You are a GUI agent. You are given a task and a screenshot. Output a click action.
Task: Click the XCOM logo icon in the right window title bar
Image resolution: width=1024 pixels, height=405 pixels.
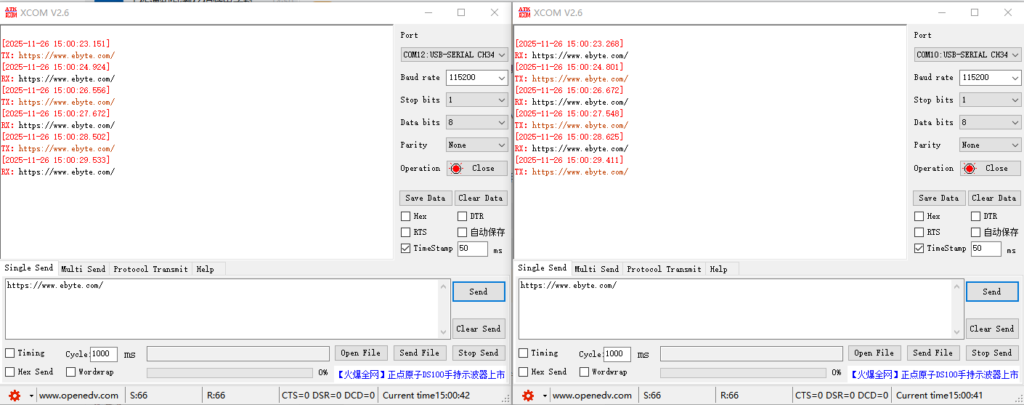tap(523, 12)
